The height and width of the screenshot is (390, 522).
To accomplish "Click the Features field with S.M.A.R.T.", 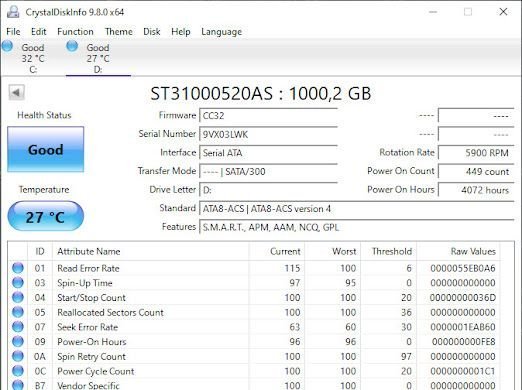I will [357, 228].
